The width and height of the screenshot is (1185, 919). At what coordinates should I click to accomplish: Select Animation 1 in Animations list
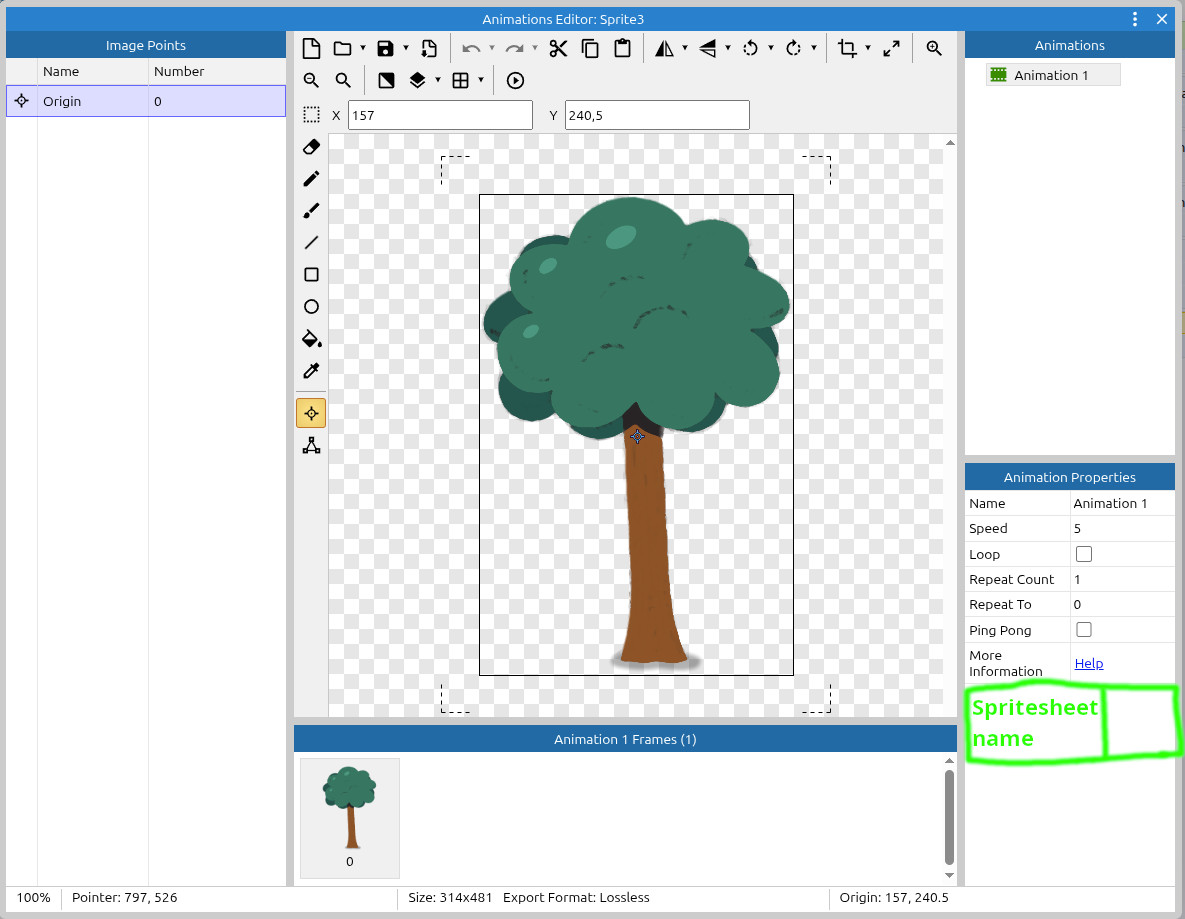[1051, 75]
